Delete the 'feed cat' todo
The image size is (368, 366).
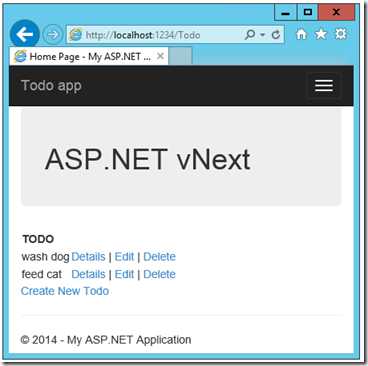point(159,274)
